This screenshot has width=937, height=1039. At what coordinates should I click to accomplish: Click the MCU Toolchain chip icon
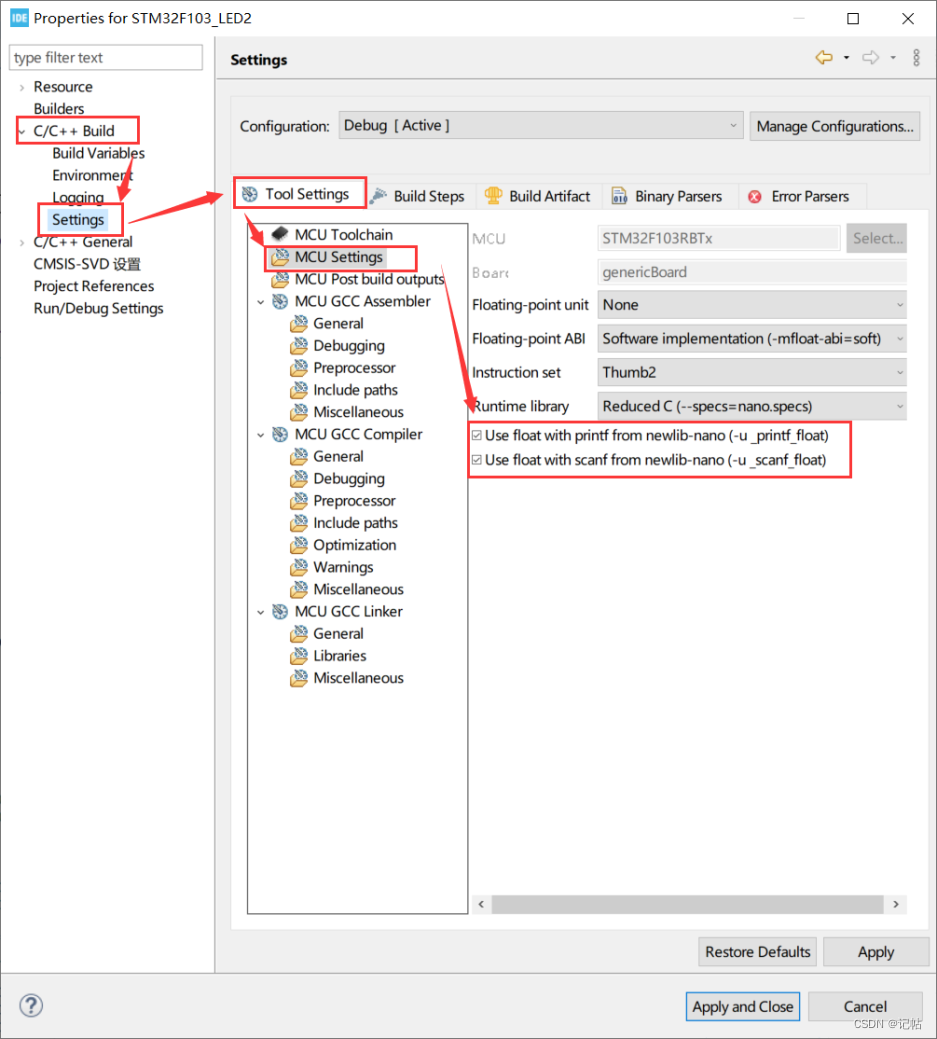coord(280,234)
